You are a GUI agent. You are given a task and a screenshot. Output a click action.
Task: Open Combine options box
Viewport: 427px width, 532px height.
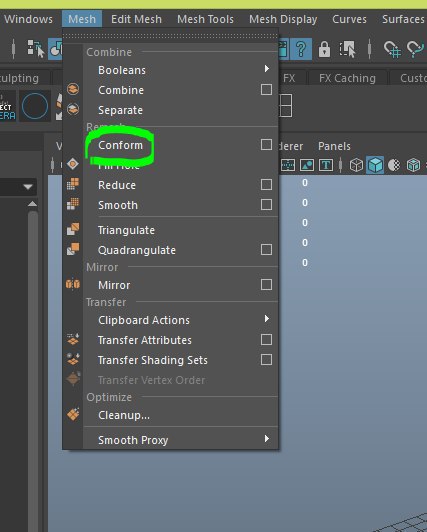pos(266,90)
